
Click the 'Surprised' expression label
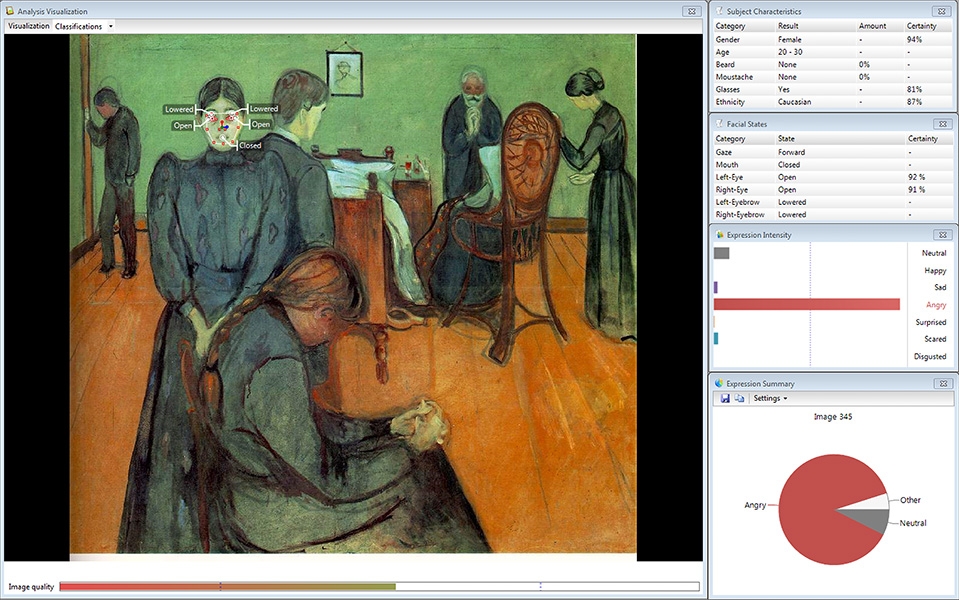931,322
